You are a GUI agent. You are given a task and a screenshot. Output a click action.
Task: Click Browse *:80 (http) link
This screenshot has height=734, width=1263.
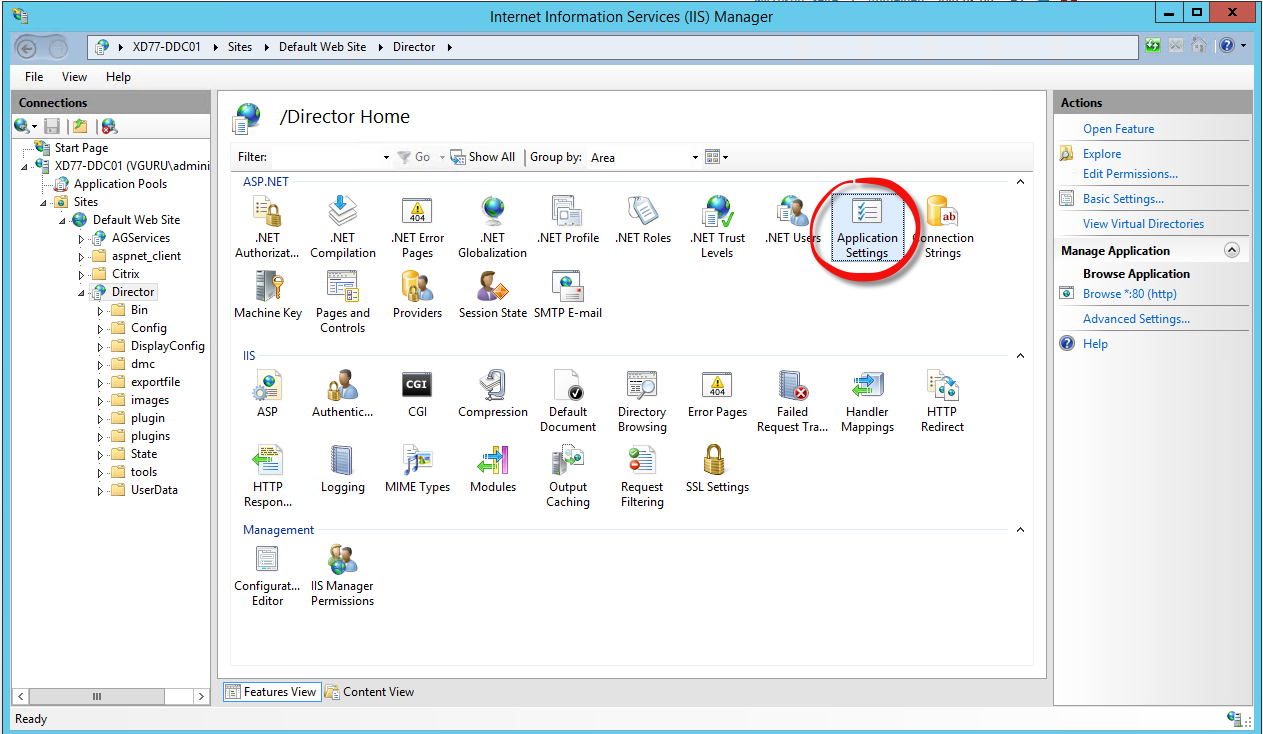coord(1129,294)
